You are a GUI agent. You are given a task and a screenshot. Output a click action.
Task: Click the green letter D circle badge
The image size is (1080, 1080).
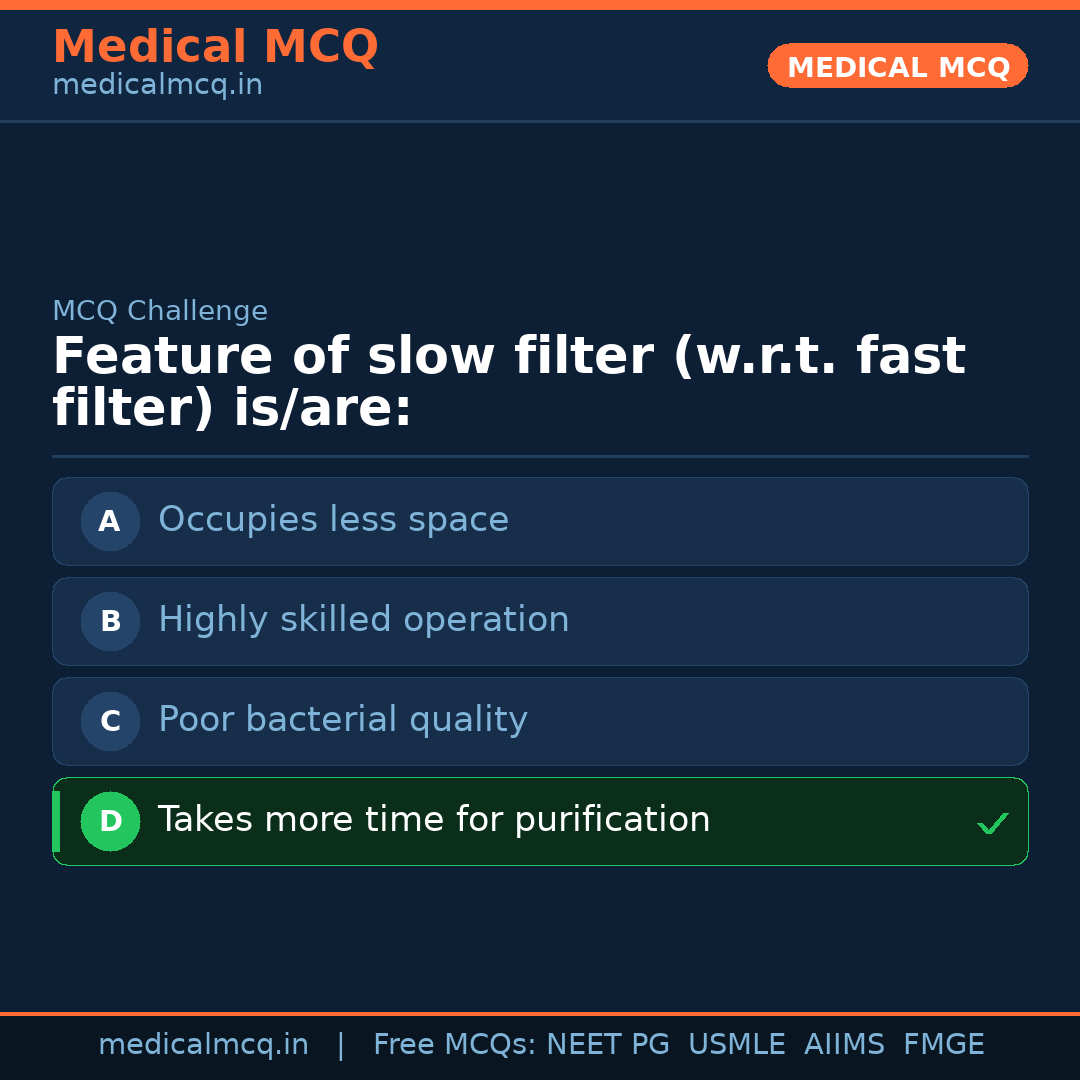110,821
